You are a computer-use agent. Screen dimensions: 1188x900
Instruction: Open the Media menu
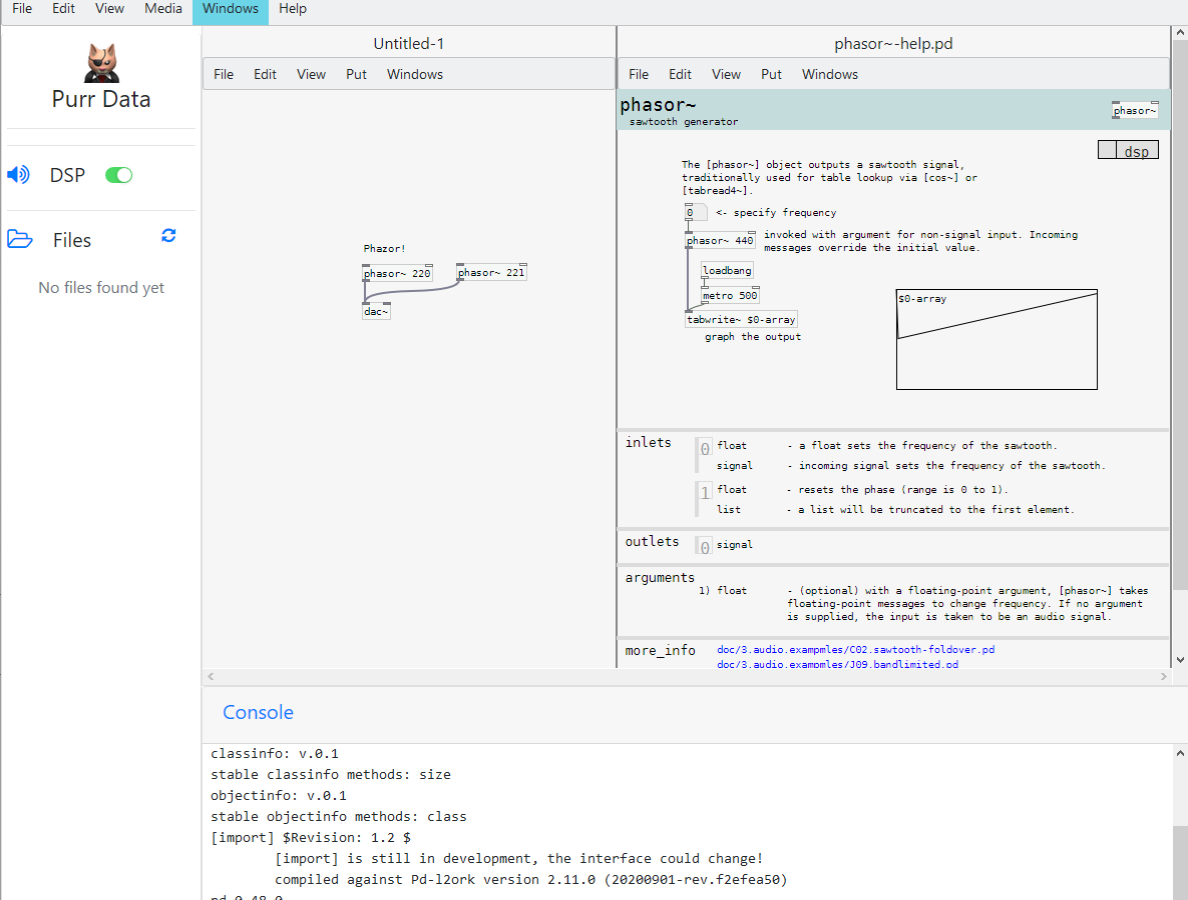tap(163, 8)
